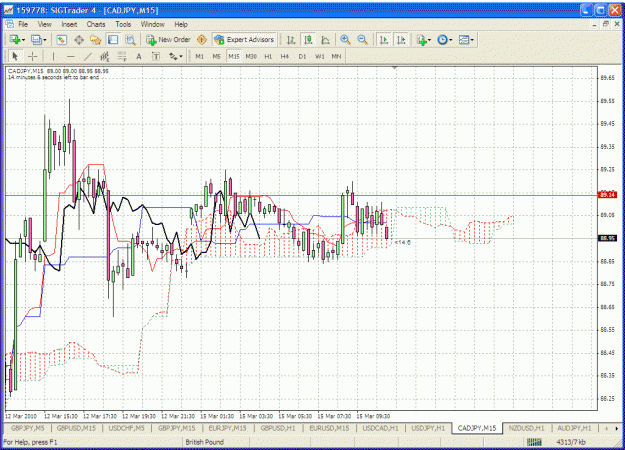Open the View menu
The width and height of the screenshot is (625, 450).
(45, 24)
